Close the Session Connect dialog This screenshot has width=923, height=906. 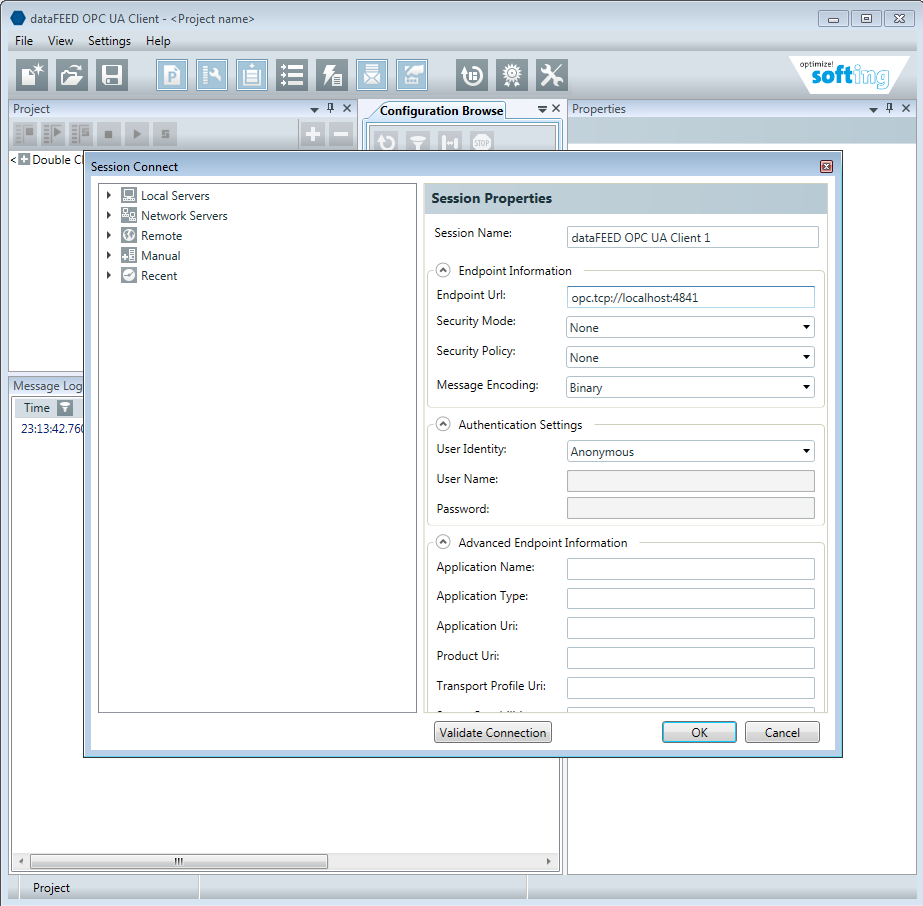point(826,167)
